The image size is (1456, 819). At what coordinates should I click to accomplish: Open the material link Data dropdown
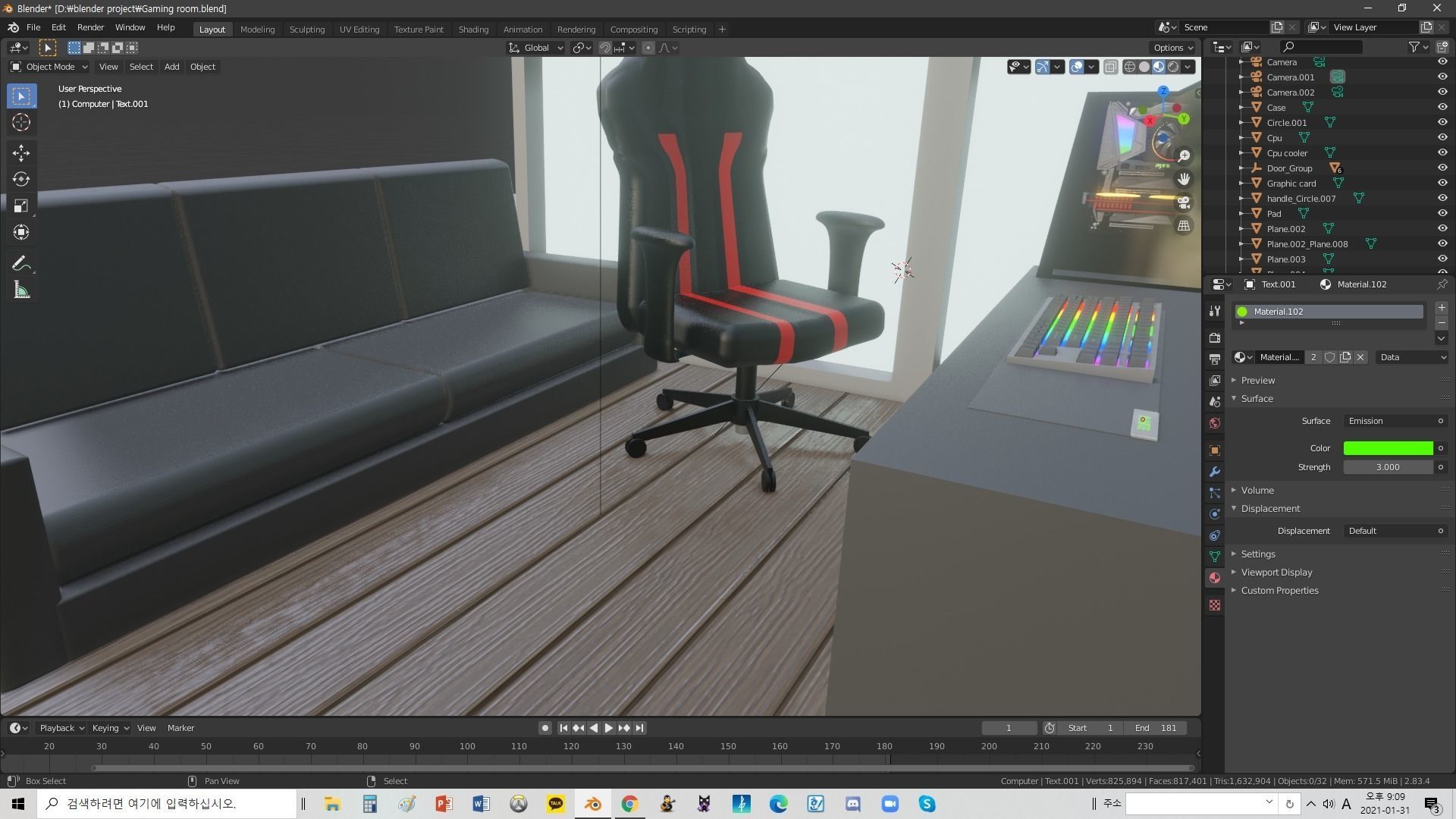pos(1413,357)
